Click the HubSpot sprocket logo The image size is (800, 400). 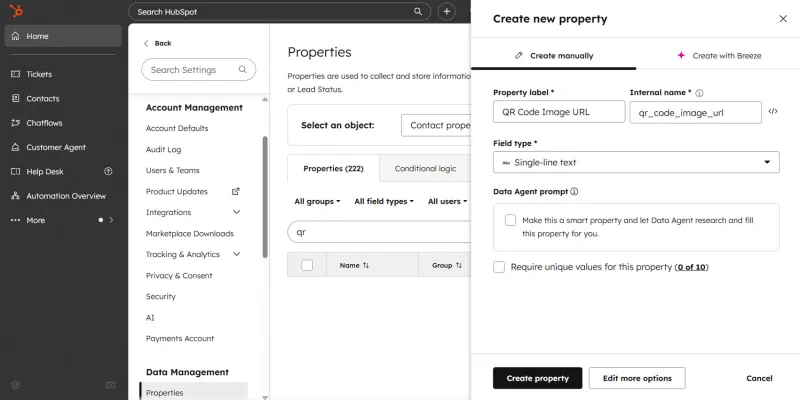(x=16, y=11)
